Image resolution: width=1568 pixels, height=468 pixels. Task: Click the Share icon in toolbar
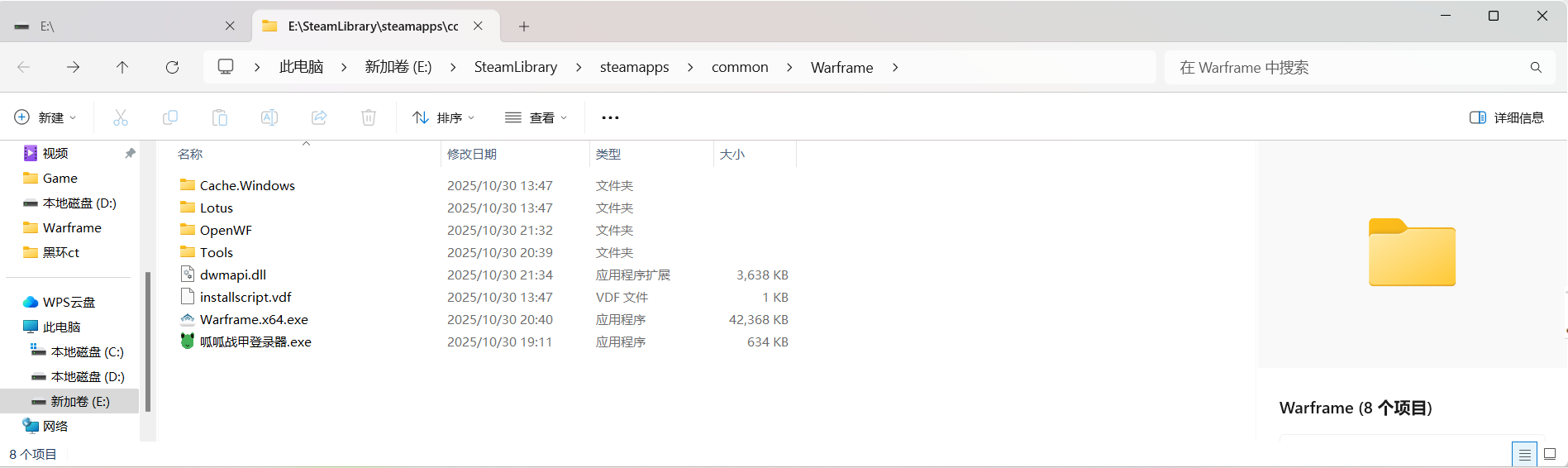[x=319, y=117]
